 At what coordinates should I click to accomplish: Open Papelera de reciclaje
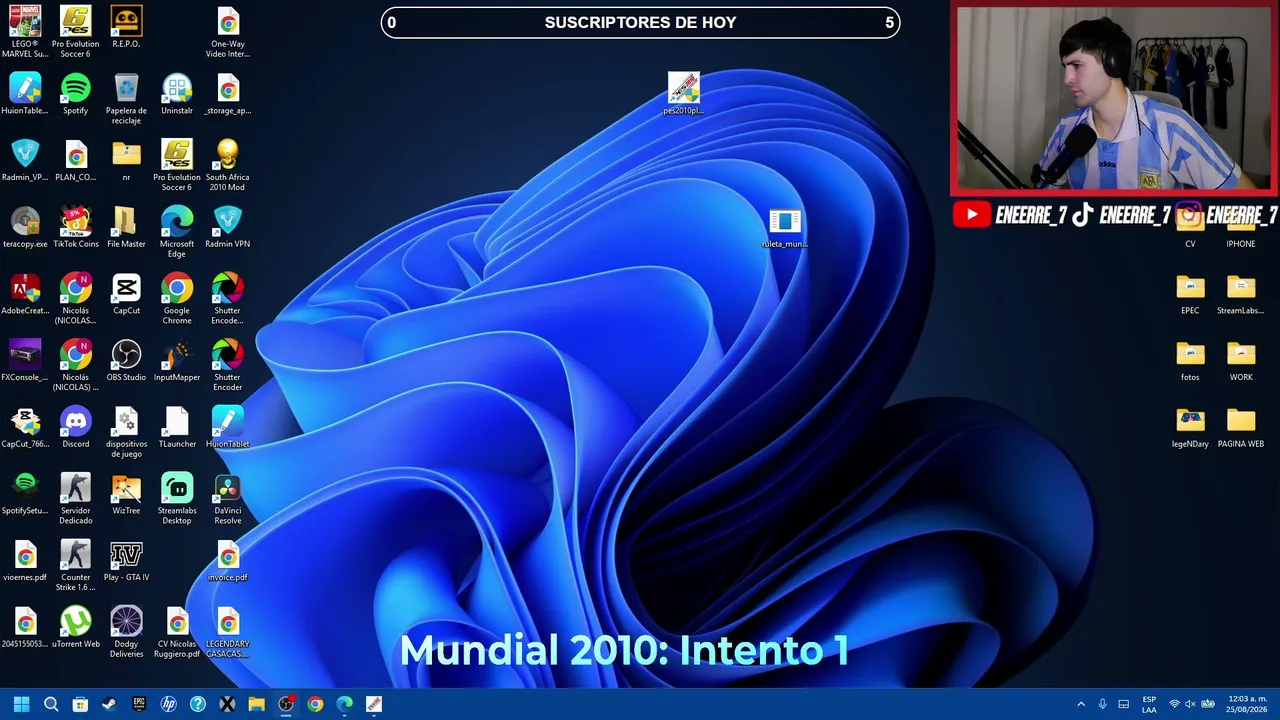126,99
